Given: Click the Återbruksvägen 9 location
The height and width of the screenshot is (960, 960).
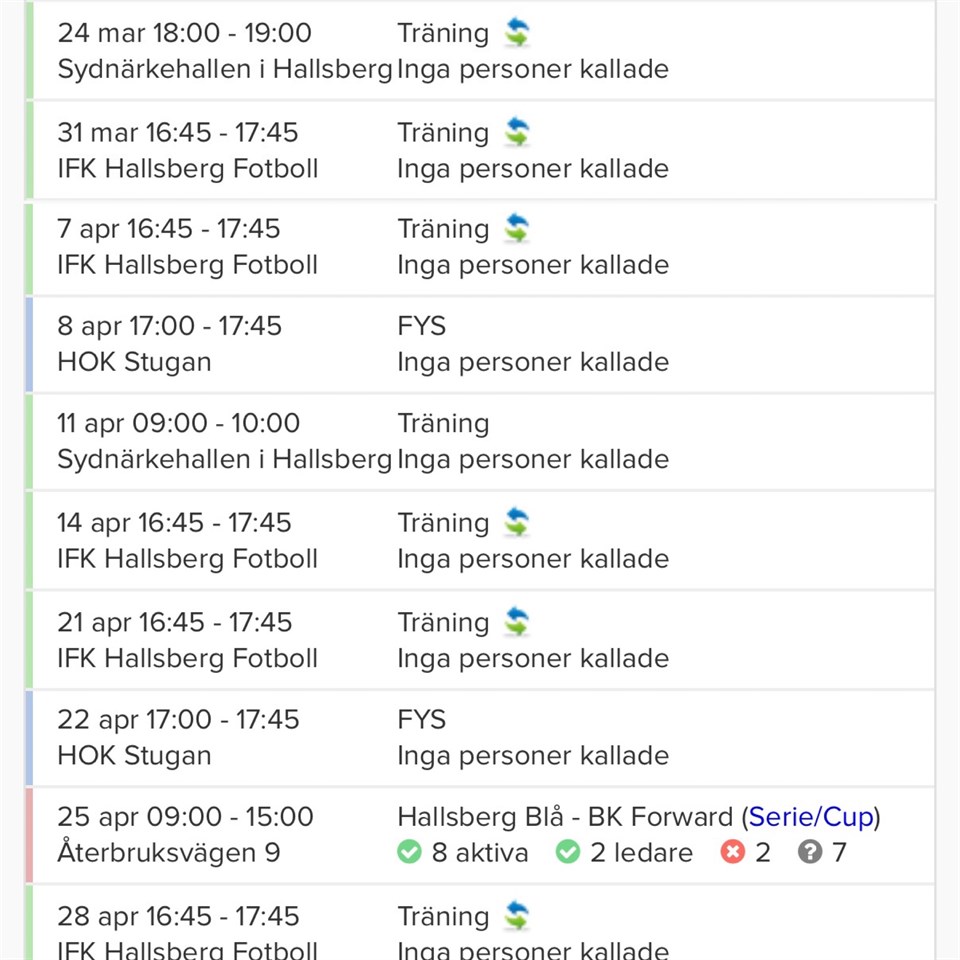Looking at the screenshot, I should click(169, 853).
